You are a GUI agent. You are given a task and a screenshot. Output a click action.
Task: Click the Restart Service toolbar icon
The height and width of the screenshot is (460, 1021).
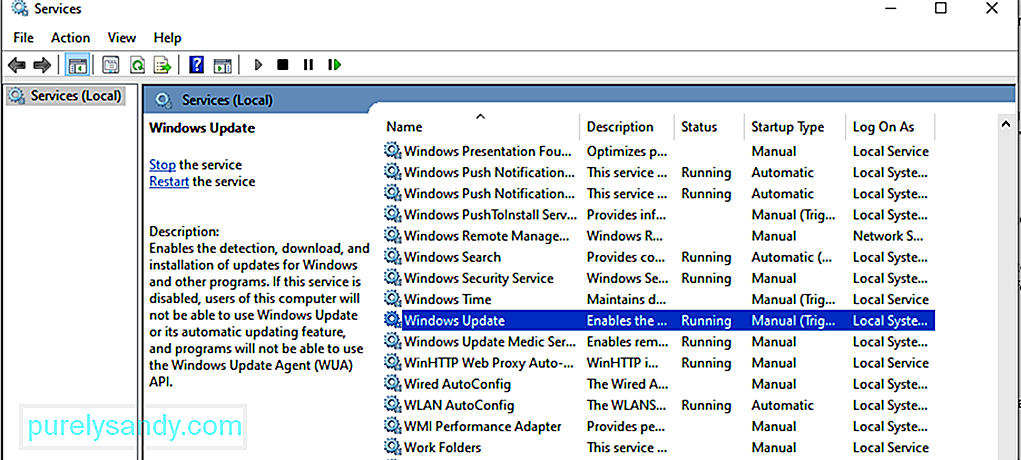point(335,65)
